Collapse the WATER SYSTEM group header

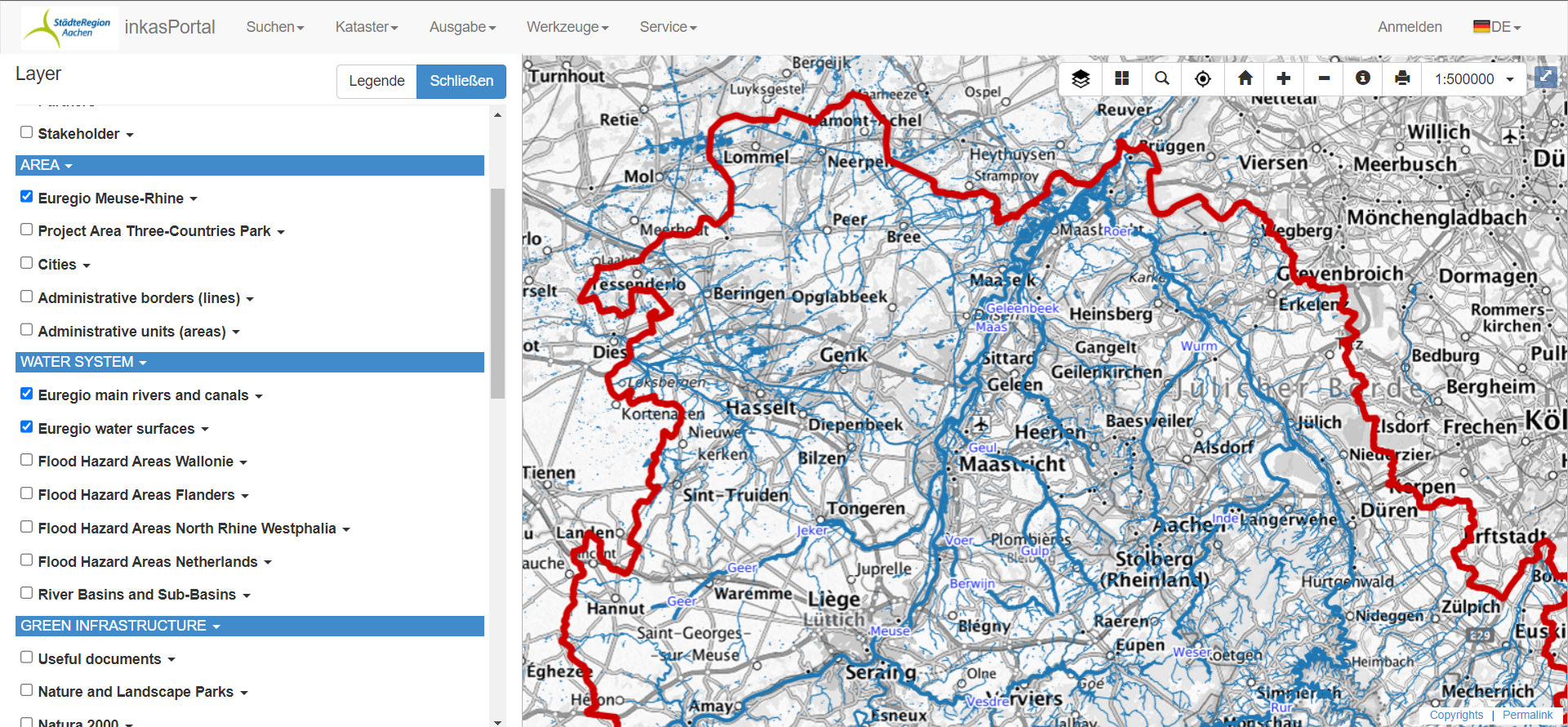(x=83, y=362)
